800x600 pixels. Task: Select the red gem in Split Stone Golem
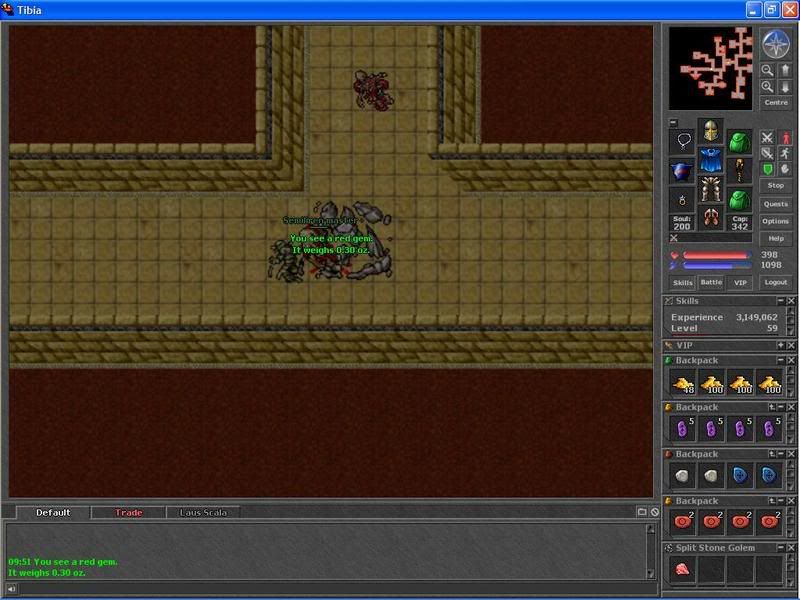683,569
